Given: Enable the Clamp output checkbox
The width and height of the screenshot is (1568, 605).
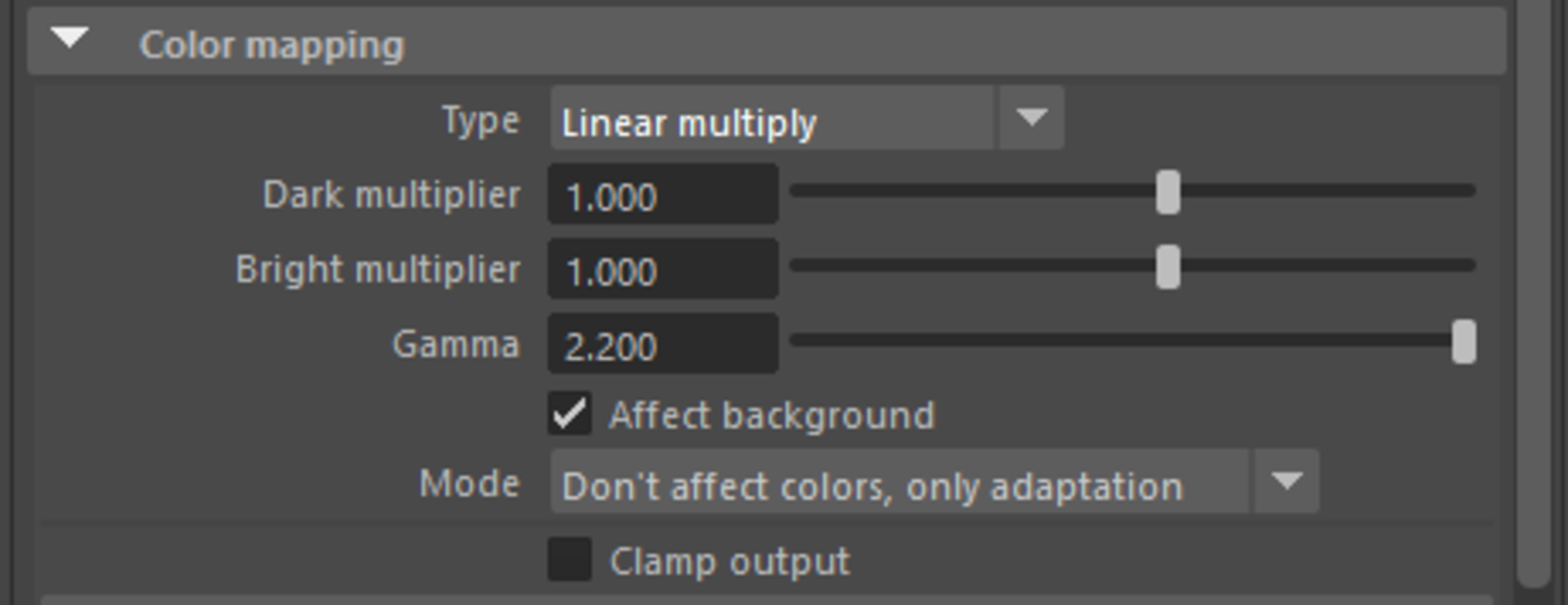Looking at the screenshot, I should click(x=569, y=559).
